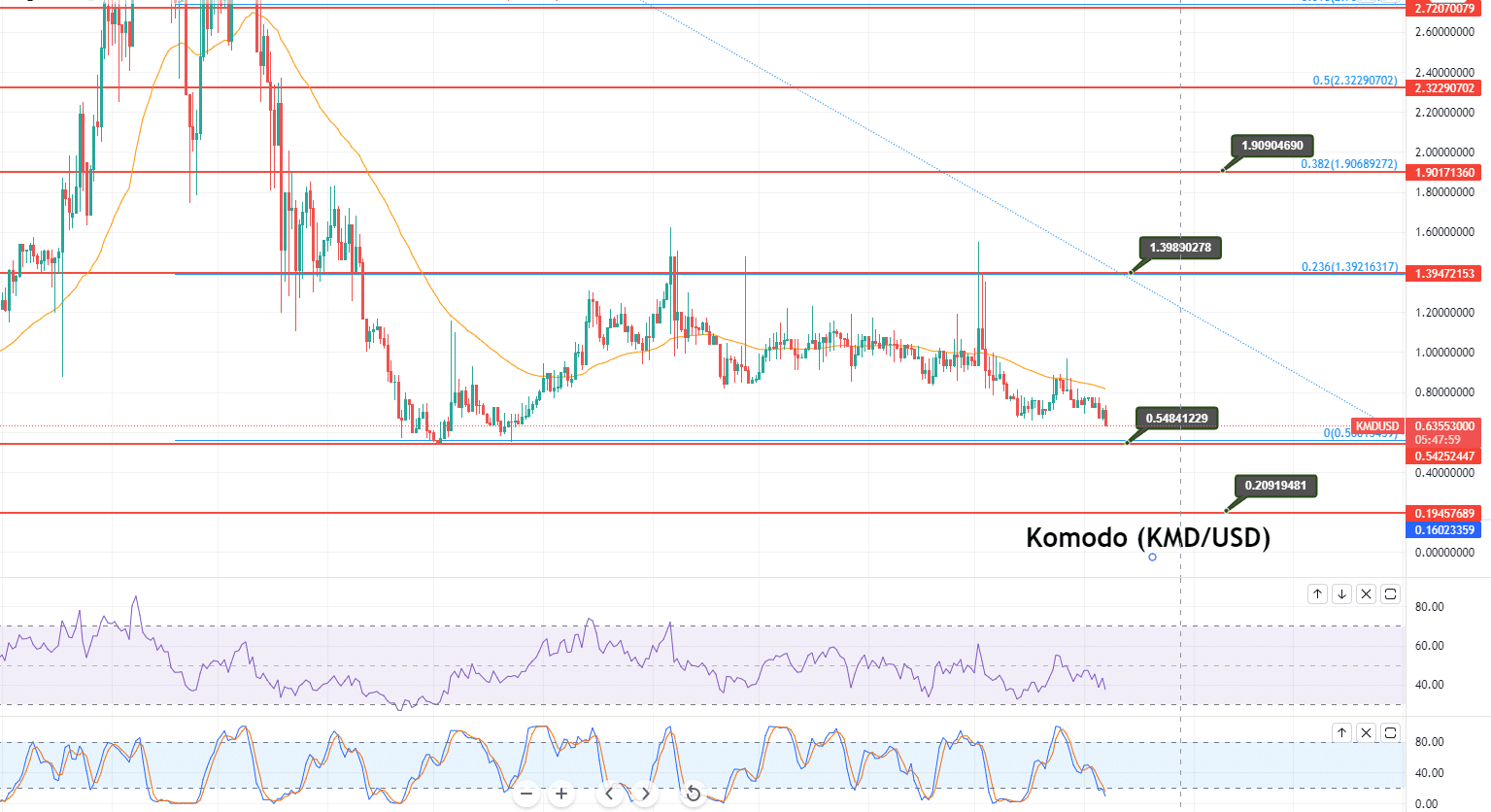The image size is (1491, 812).
Task: Select the 0.382(1.90689272) Fibonacci level label
Action: click(1349, 164)
